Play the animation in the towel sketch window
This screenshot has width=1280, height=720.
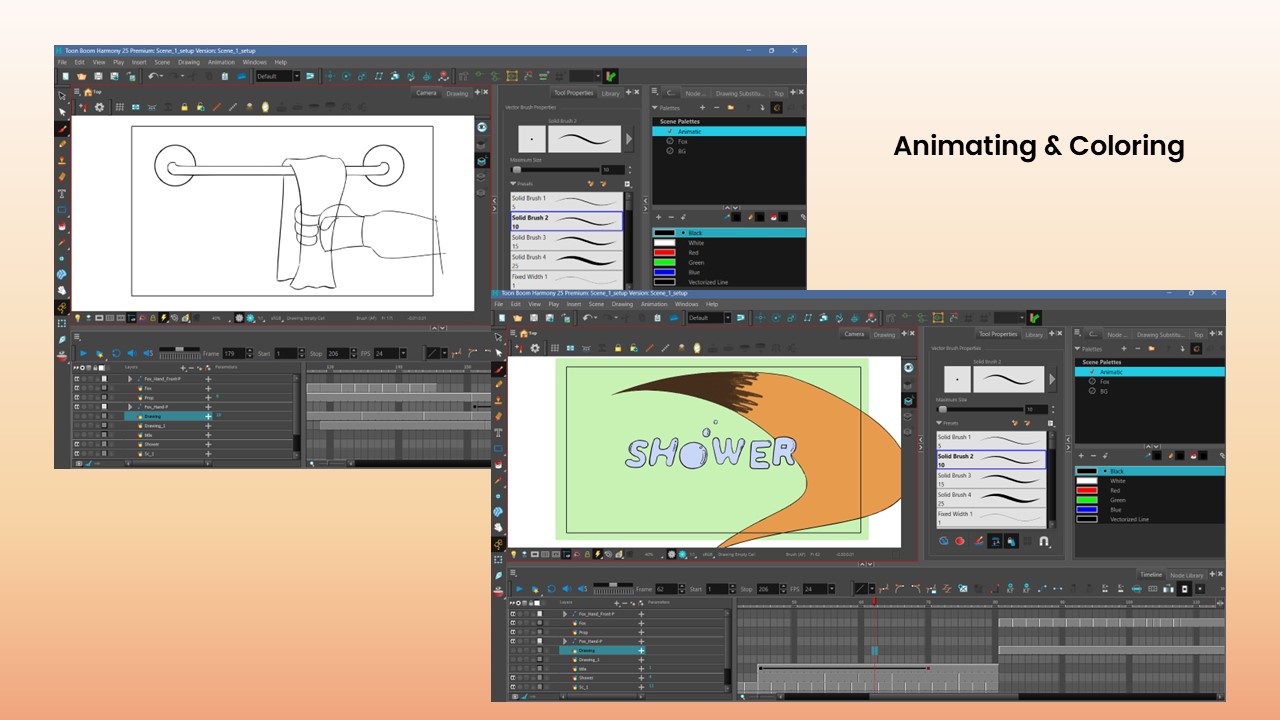point(82,353)
